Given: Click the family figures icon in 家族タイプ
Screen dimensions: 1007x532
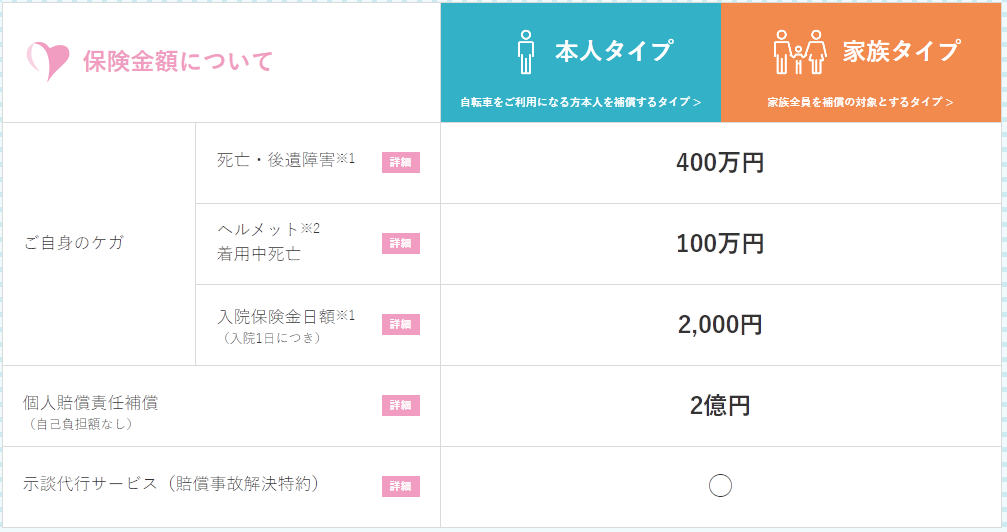Looking at the screenshot, I should 799,52.
